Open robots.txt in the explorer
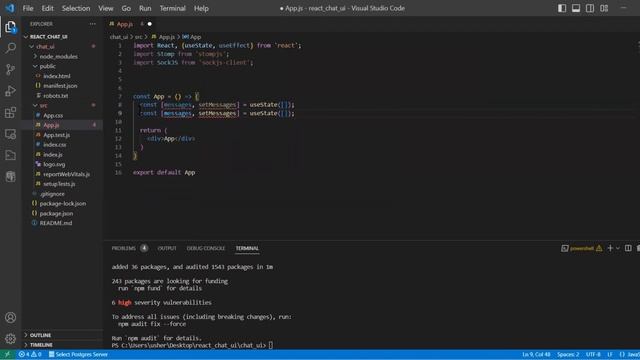Viewport: 640px width, 360px height. click(x=56, y=96)
